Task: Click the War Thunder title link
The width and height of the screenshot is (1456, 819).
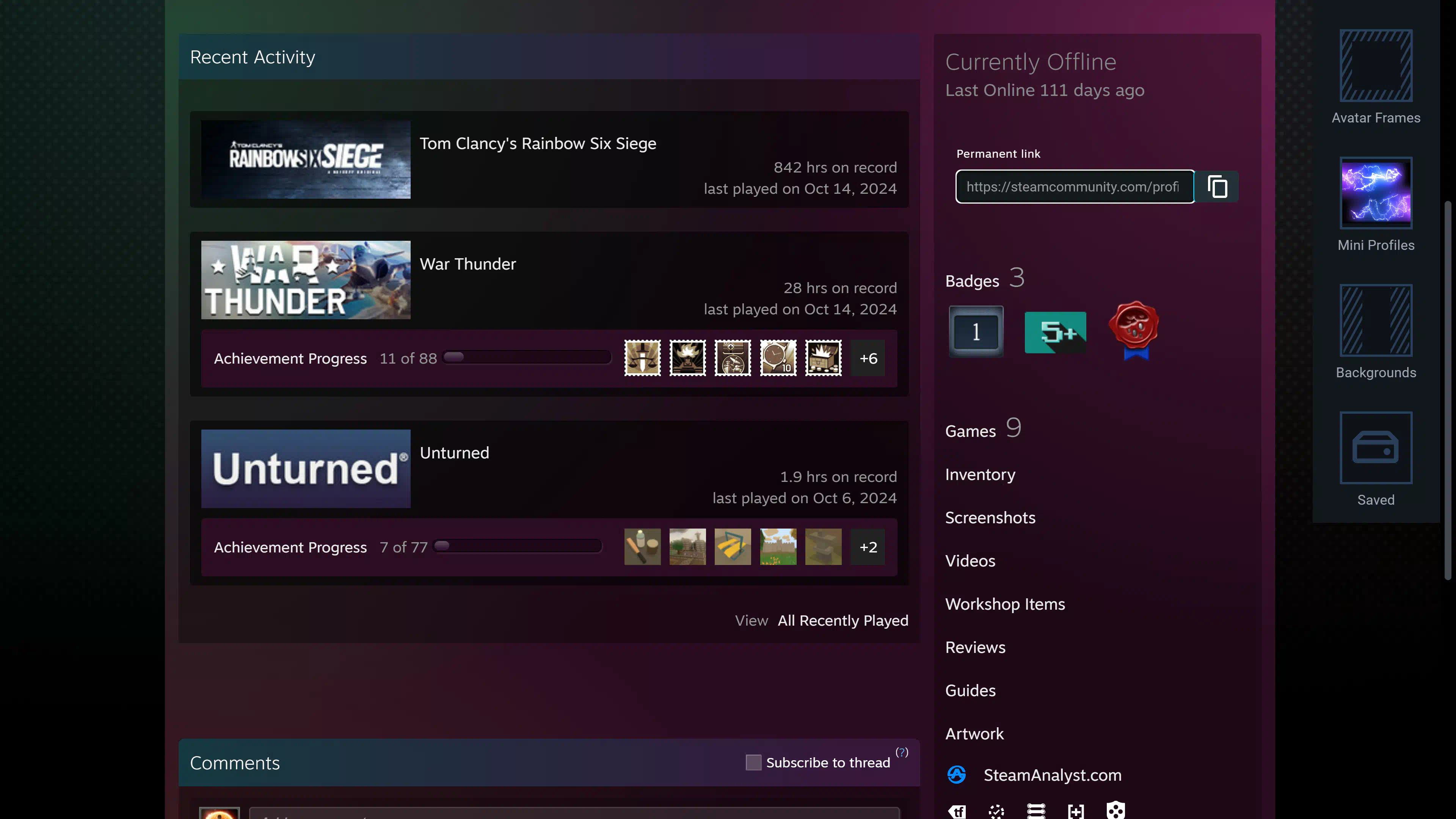Action: tap(468, 264)
